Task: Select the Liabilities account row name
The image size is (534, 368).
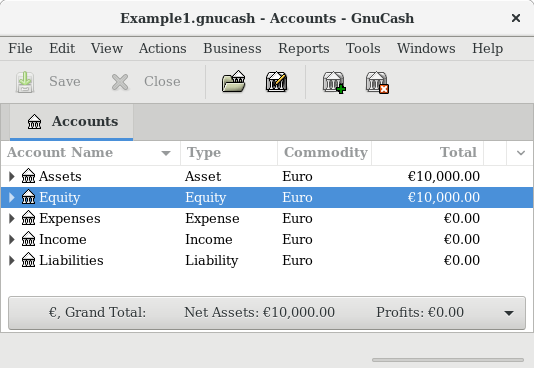Action: pos(71,261)
